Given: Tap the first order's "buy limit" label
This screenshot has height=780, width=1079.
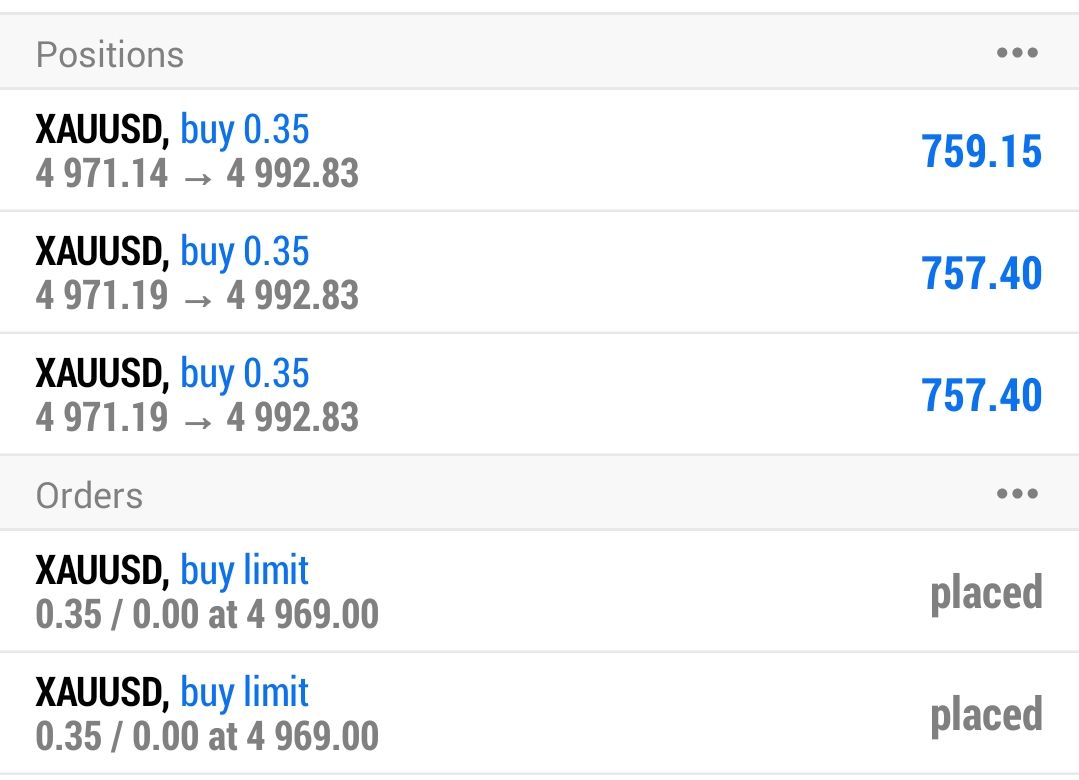Looking at the screenshot, I should click(245, 571).
